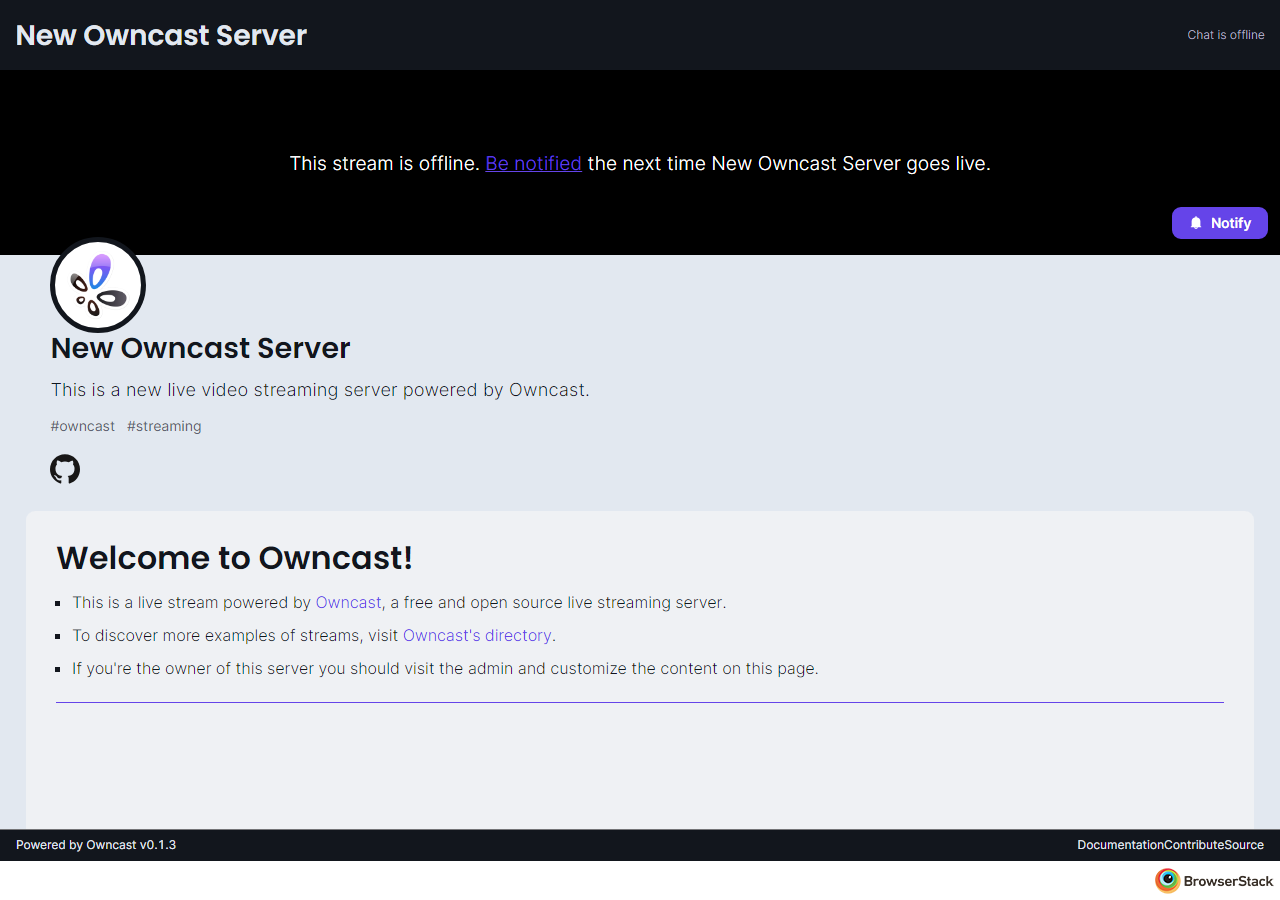
Task: Click the 'This stream is offline.' message
Action: 385,163
